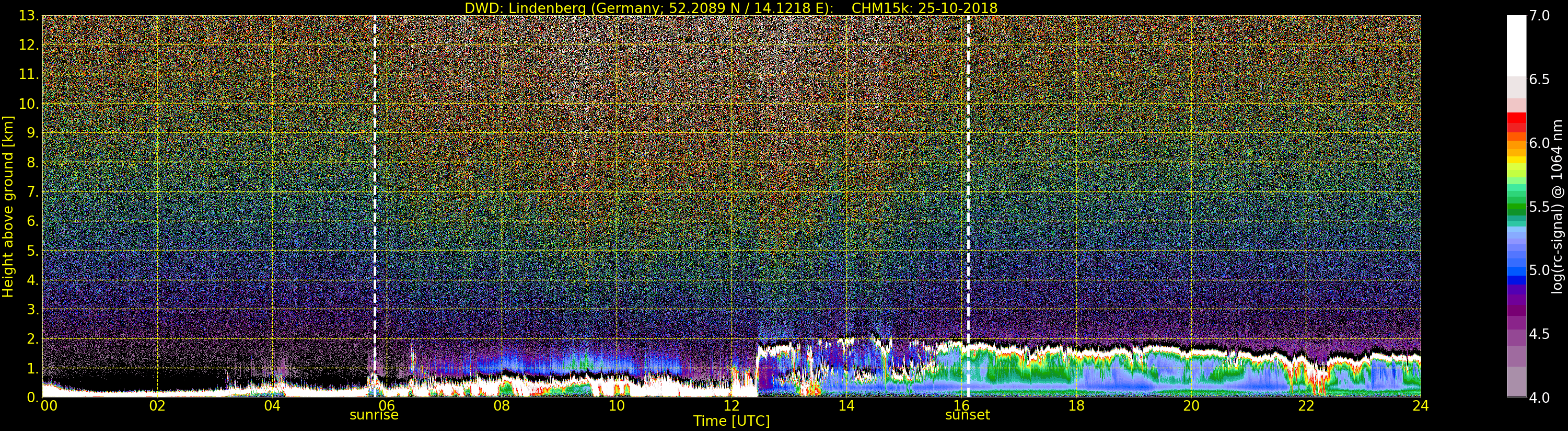This screenshot has width=1568, height=431.
Task: Click the white dashed sunrise marker line
Action: (x=374, y=206)
